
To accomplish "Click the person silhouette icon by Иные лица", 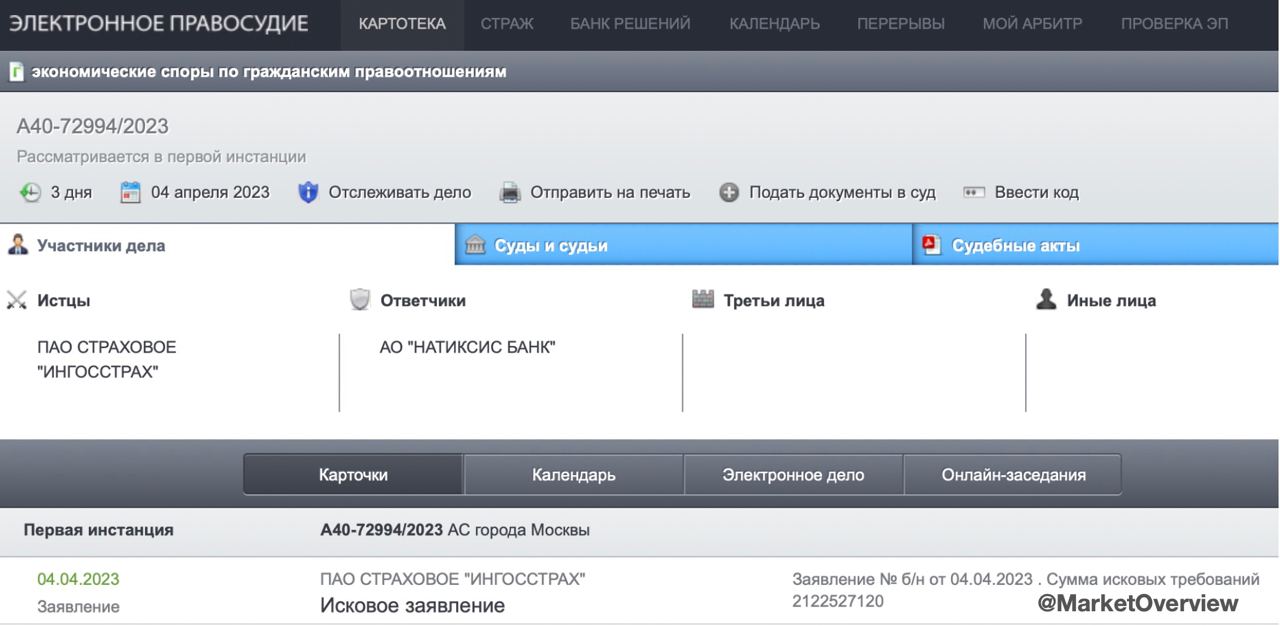I will pos(1046,299).
